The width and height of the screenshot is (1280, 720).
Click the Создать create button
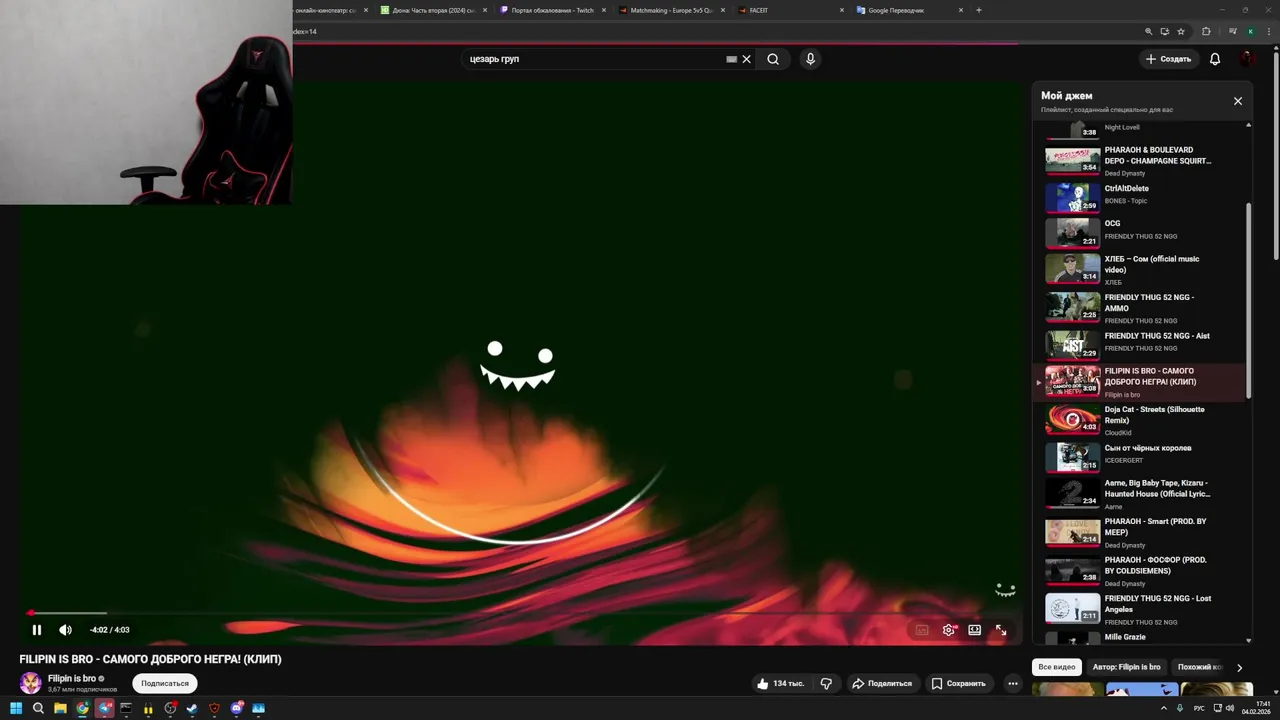[x=1169, y=59]
